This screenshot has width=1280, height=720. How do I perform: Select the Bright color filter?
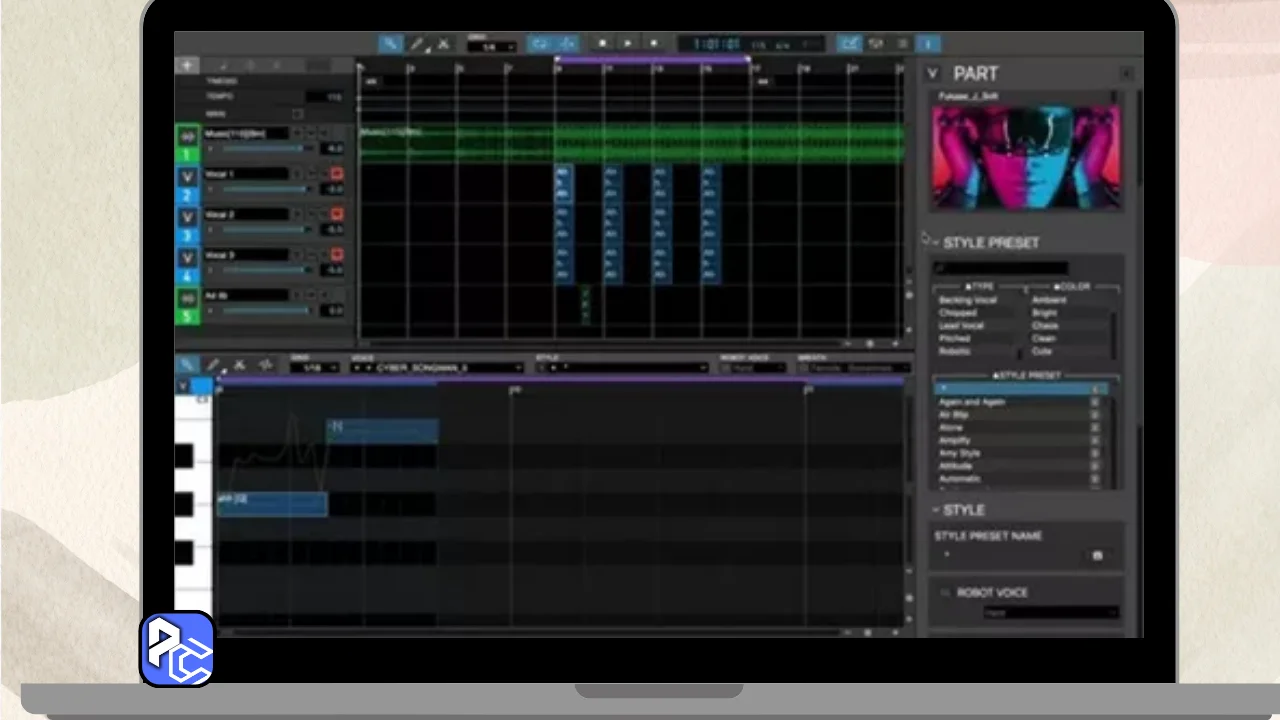tap(1045, 313)
